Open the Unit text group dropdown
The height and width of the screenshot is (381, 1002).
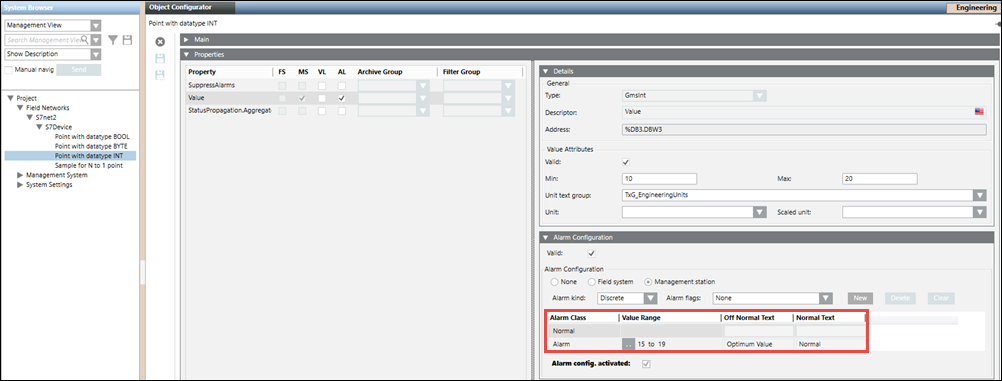click(804, 196)
